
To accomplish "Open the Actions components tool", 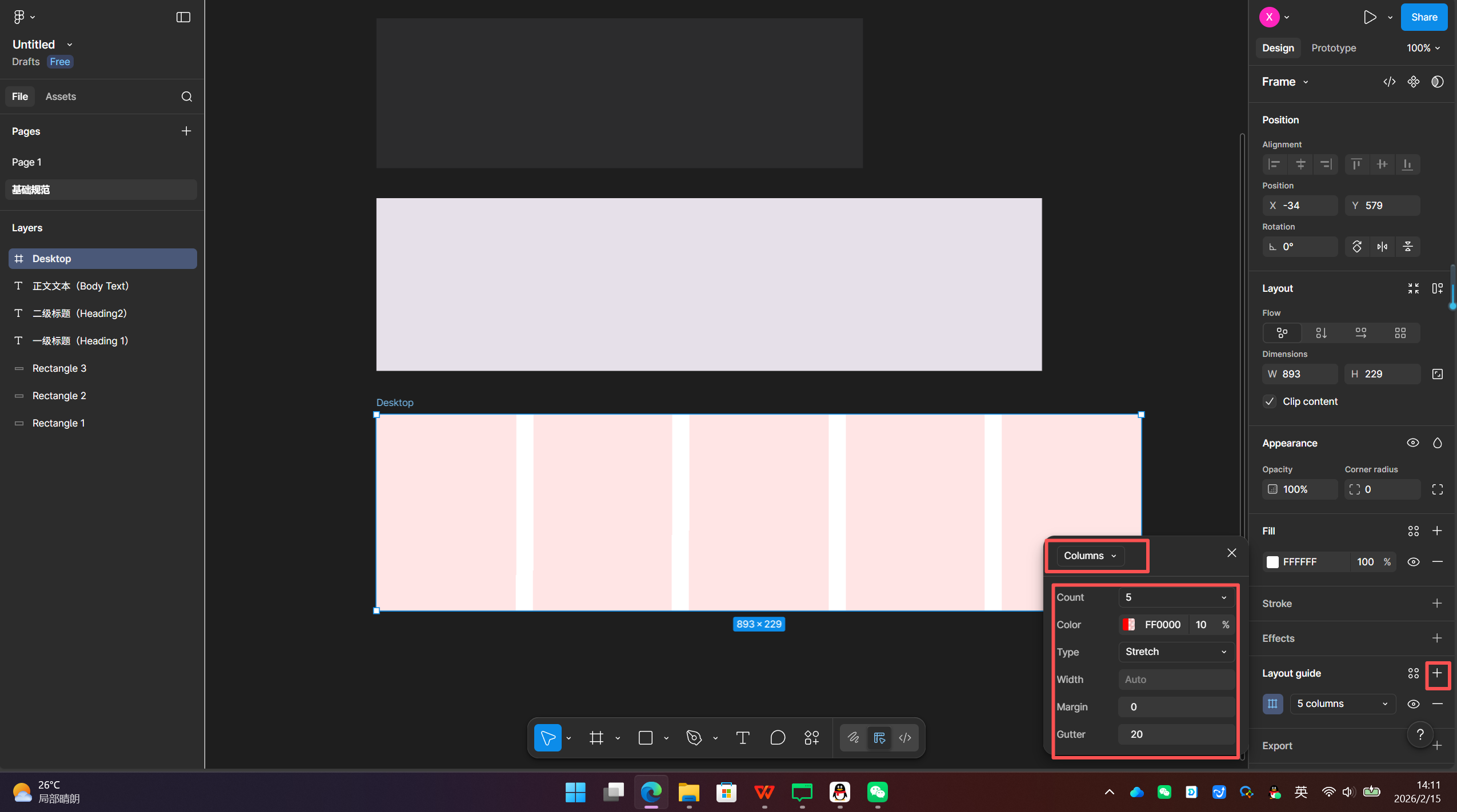I will (x=811, y=738).
